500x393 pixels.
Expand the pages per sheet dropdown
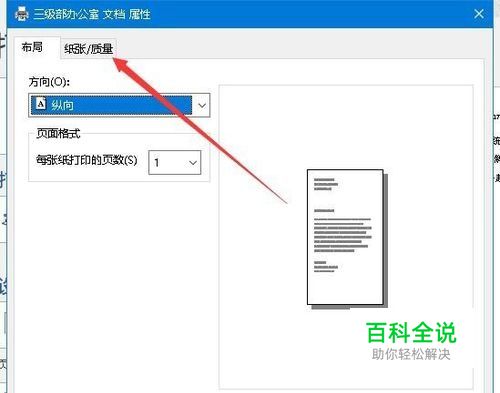(x=175, y=162)
